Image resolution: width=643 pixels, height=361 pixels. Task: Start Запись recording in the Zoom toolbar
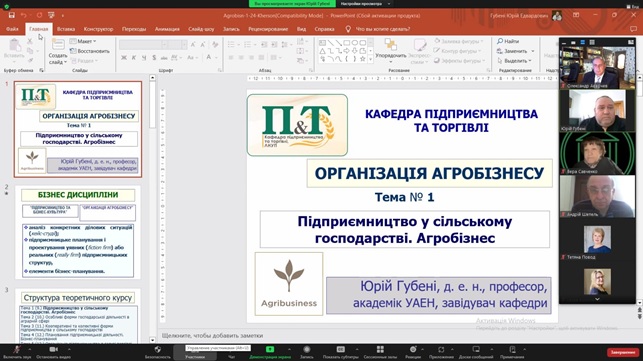[306, 352]
